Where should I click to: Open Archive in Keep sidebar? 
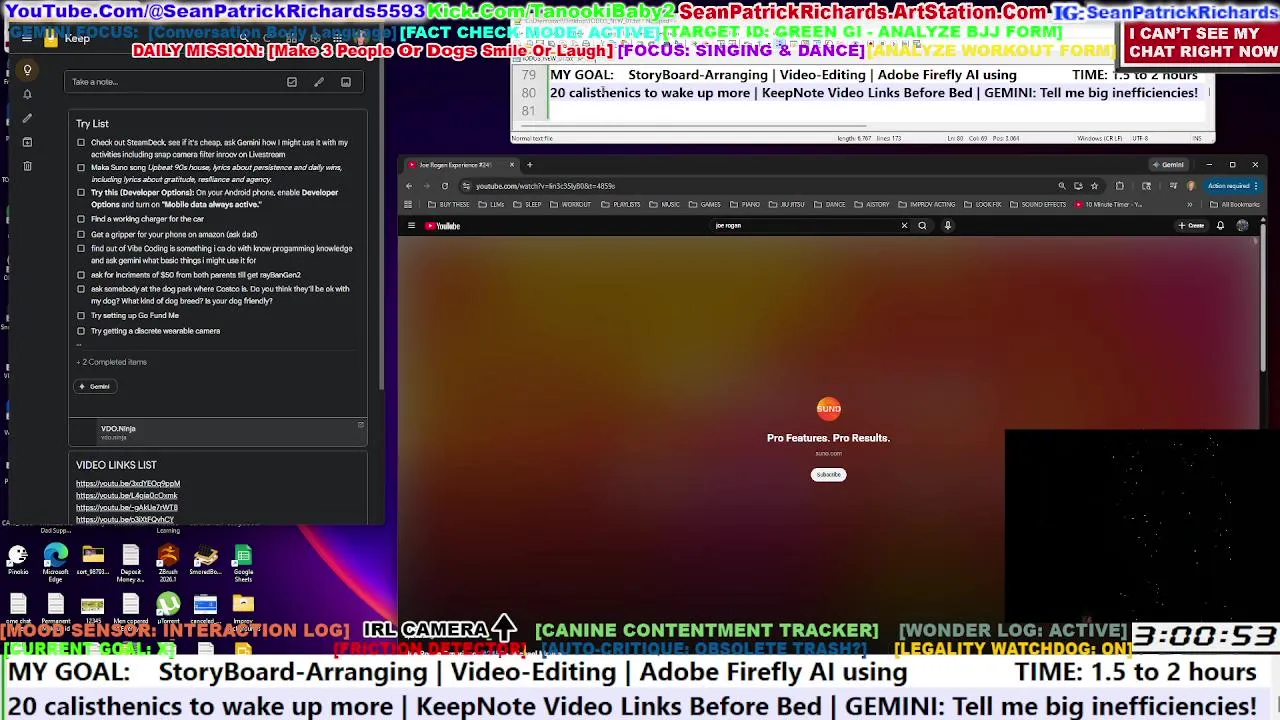(x=28, y=142)
